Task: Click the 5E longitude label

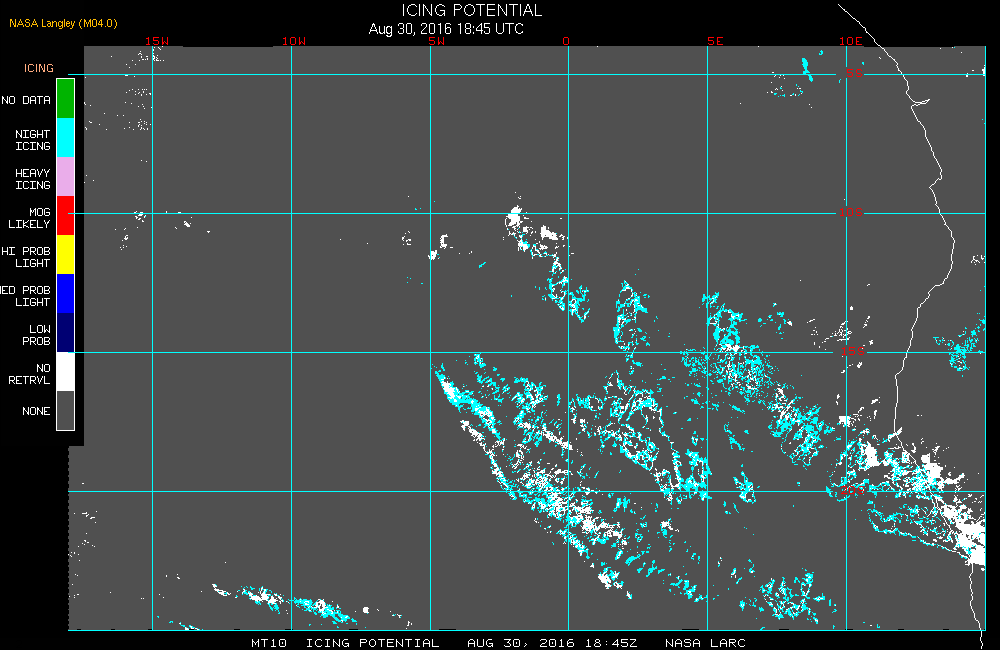Action: pyautogui.click(x=715, y=41)
